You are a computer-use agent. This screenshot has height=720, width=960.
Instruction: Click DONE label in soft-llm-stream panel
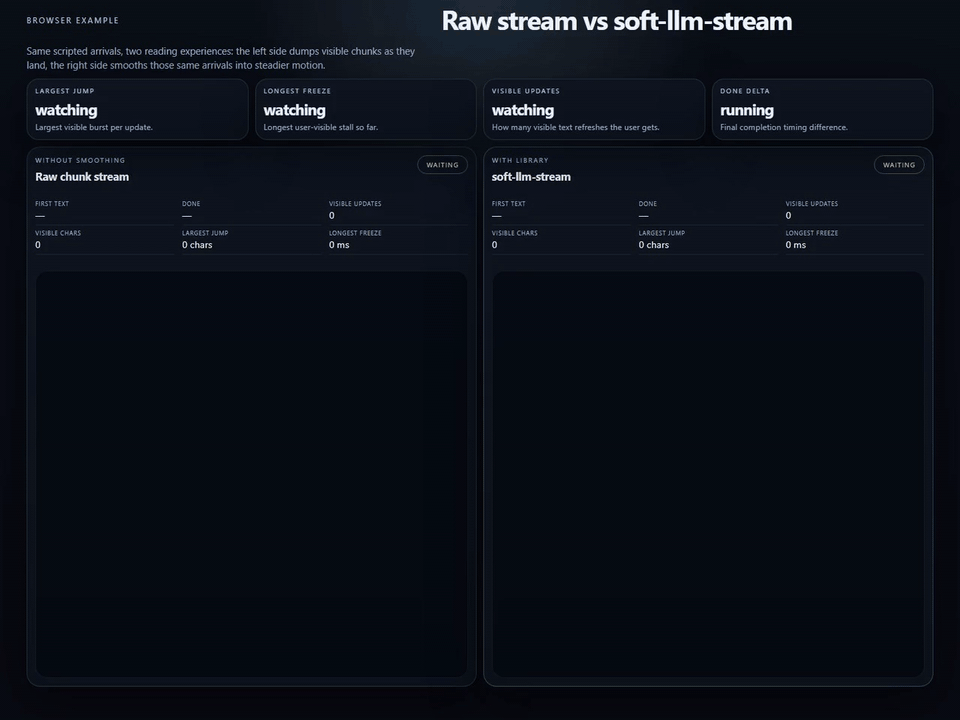pos(648,204)
